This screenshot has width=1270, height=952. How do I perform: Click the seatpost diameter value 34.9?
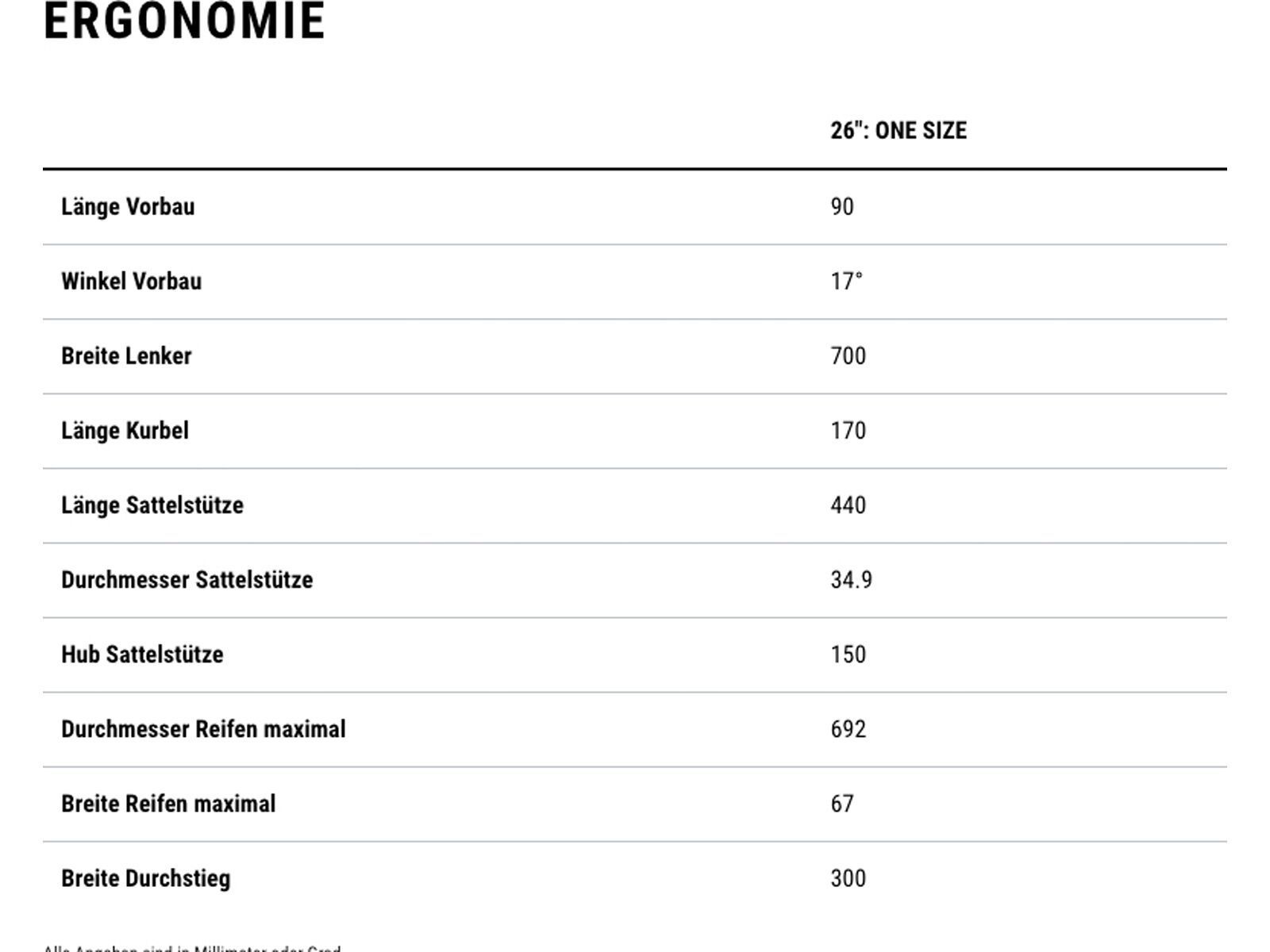[851, 580]
